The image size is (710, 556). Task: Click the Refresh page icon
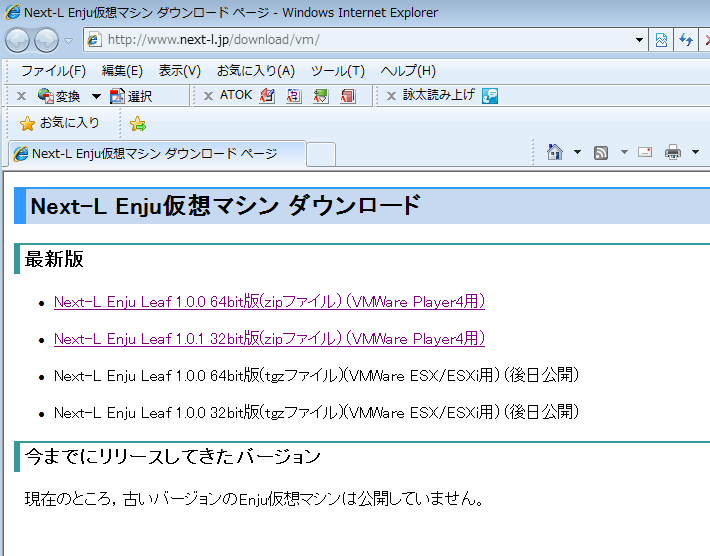tap(686, 40)
